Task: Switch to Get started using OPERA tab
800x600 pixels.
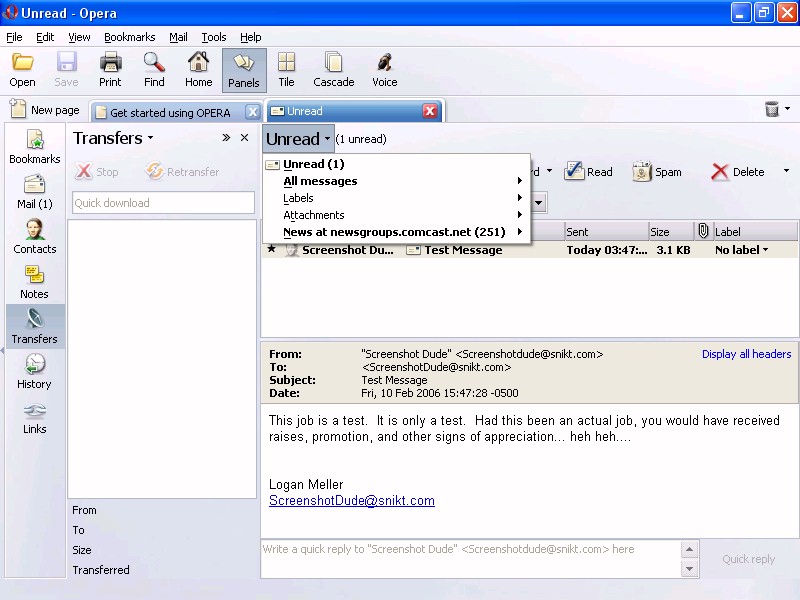Action: tap(169, 112)
